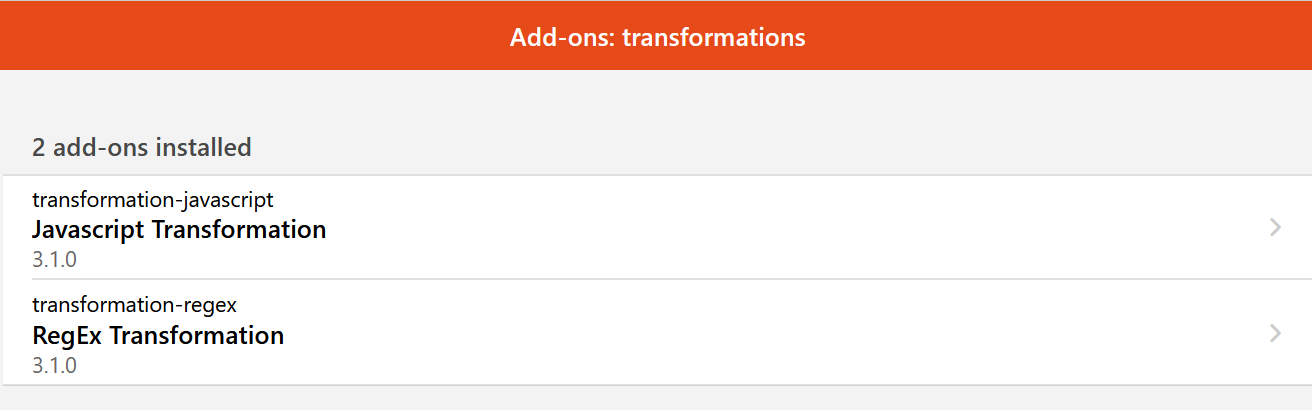Click the transformation-regex identifier text
The width and height of the screenshot is (1312, 410).
pyautogui.click(x=134, y=305)
